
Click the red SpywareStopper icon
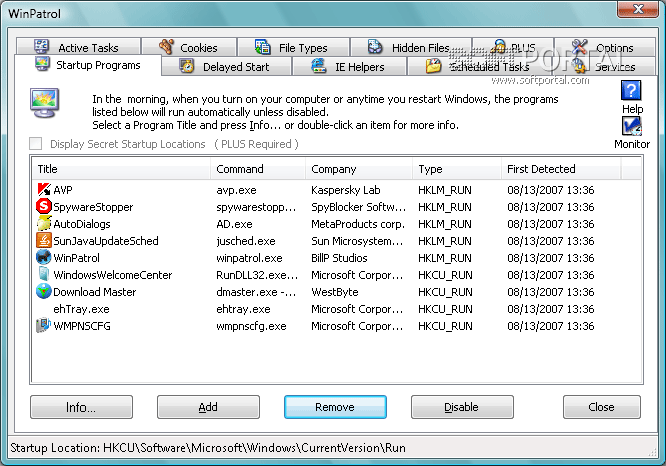pos(44,206)
